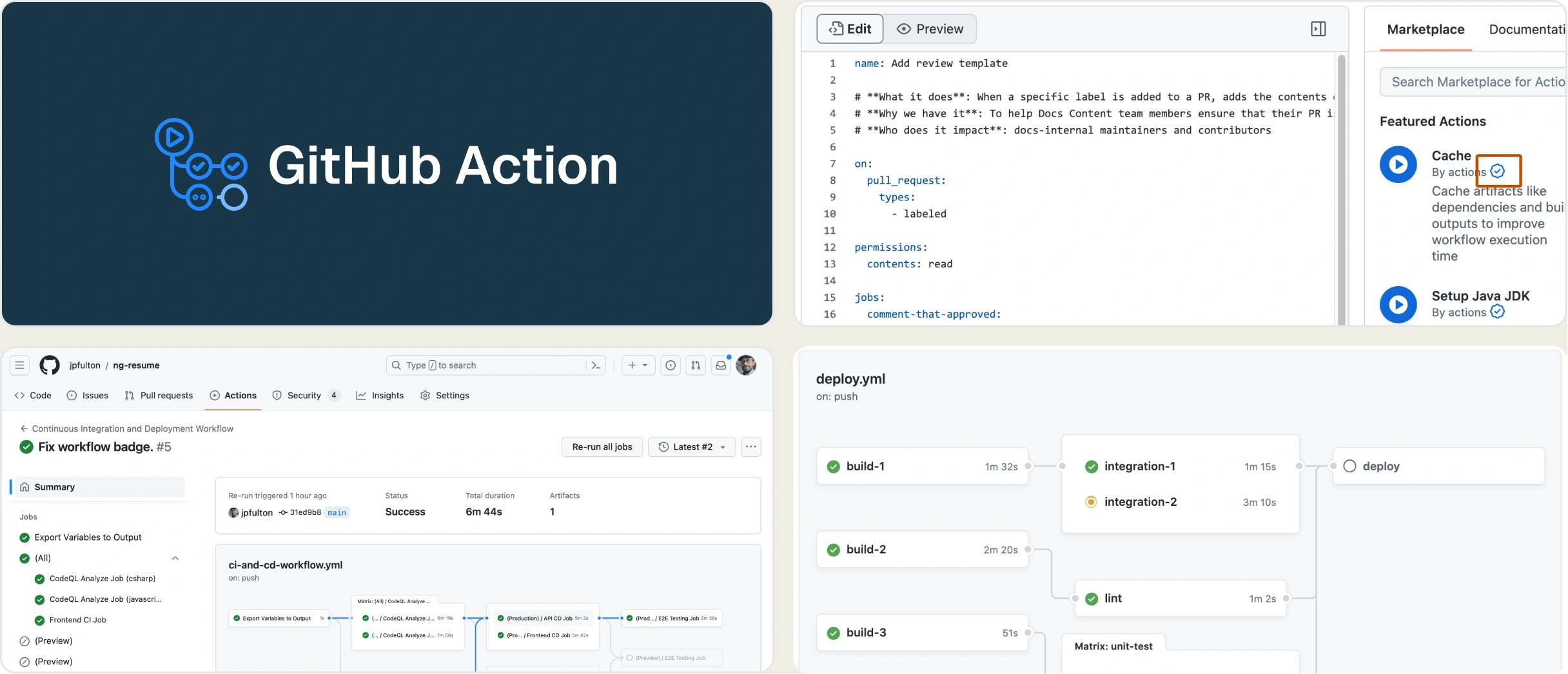The image size is (1568, 674).
Task: Select the Documentation tab
Action: click(1527, 29)
